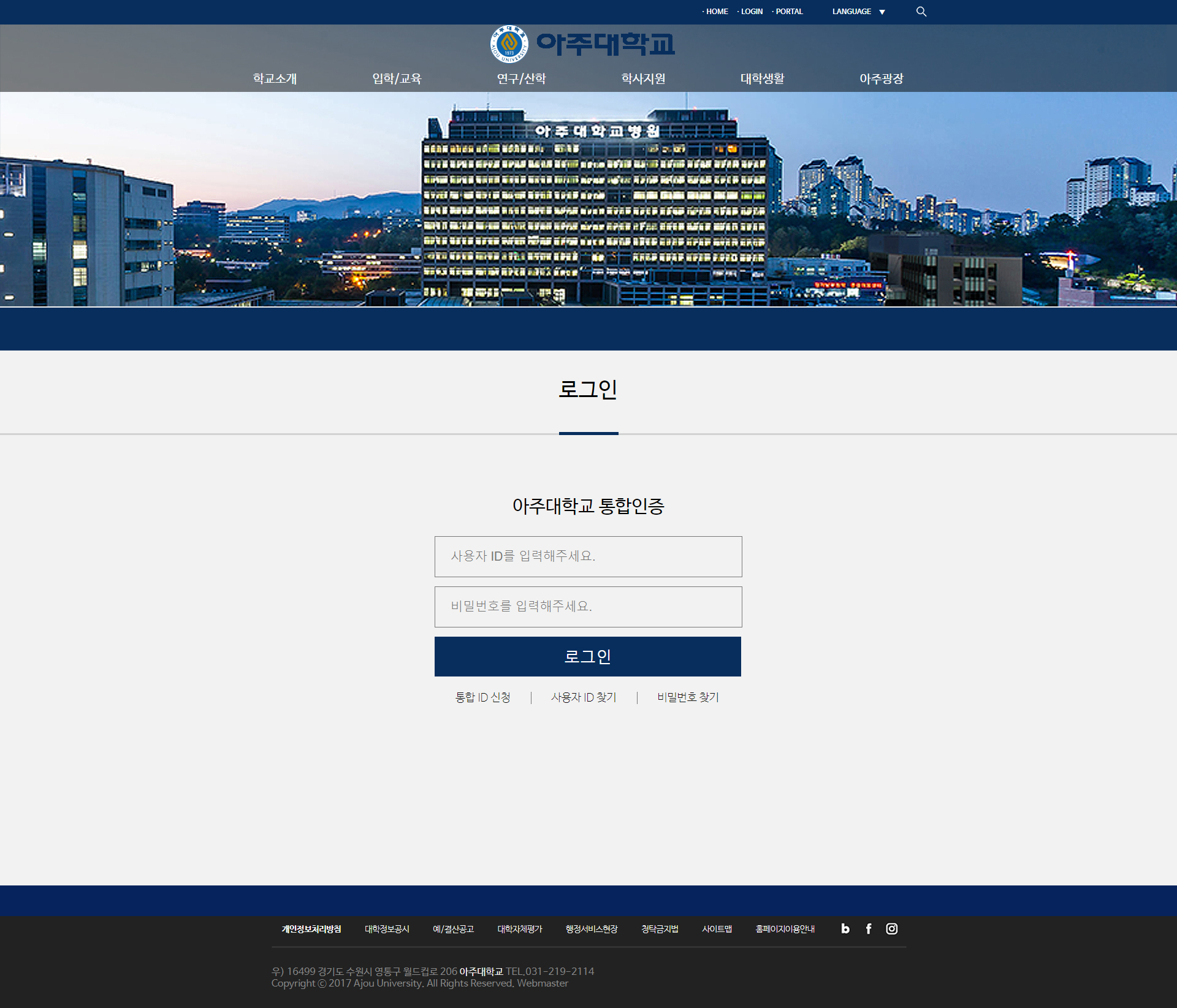Open the blog 'b' icon in footer
Screen dimensions: 1177x1008
(x=845, y=929)
